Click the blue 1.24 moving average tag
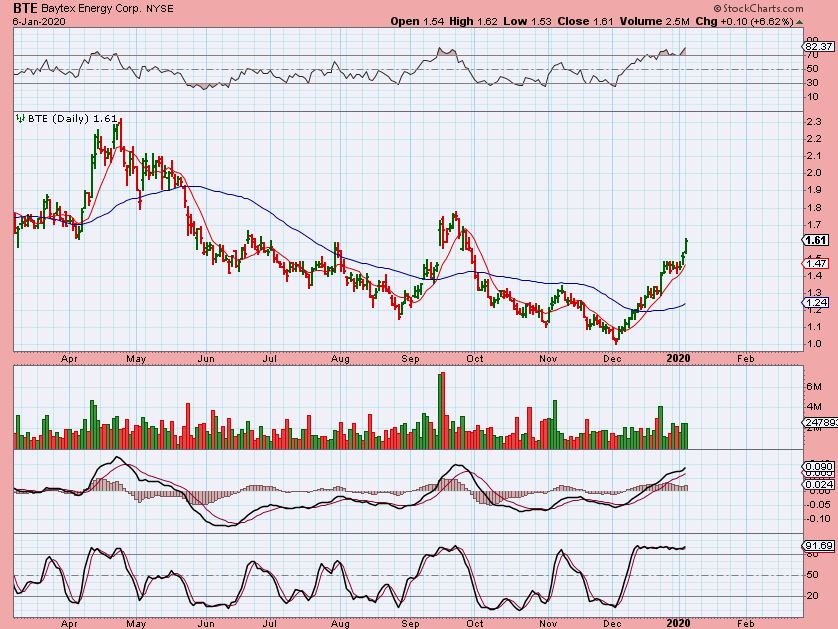Screen dimensions: 838x629 coord(816,302)
